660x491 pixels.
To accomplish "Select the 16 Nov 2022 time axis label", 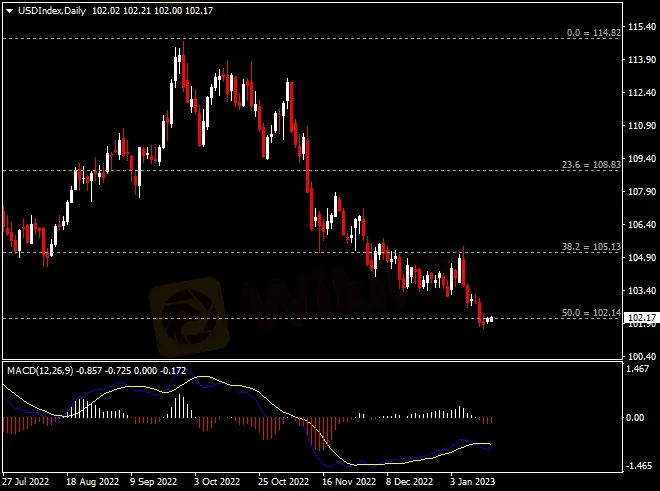I will tap(349, 481).
